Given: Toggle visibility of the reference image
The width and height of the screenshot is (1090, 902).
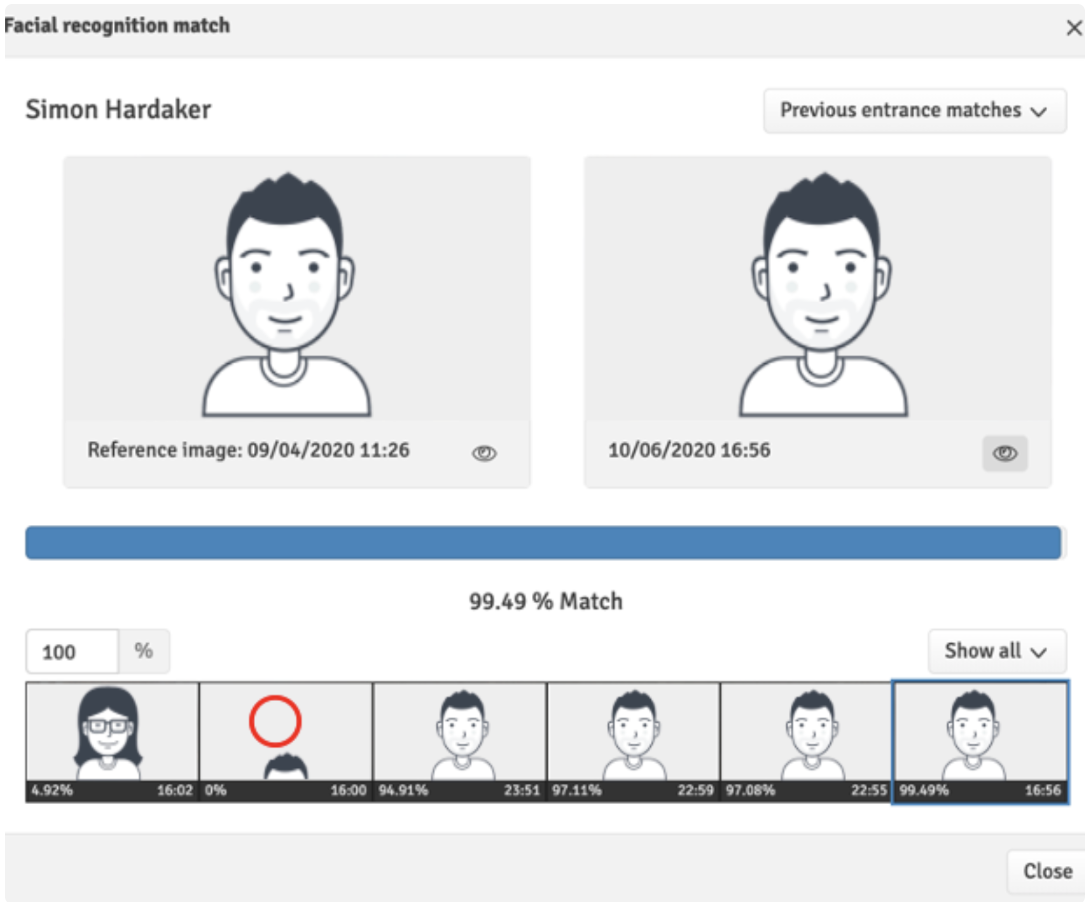Looking at the screenshot, I should 484,453.
